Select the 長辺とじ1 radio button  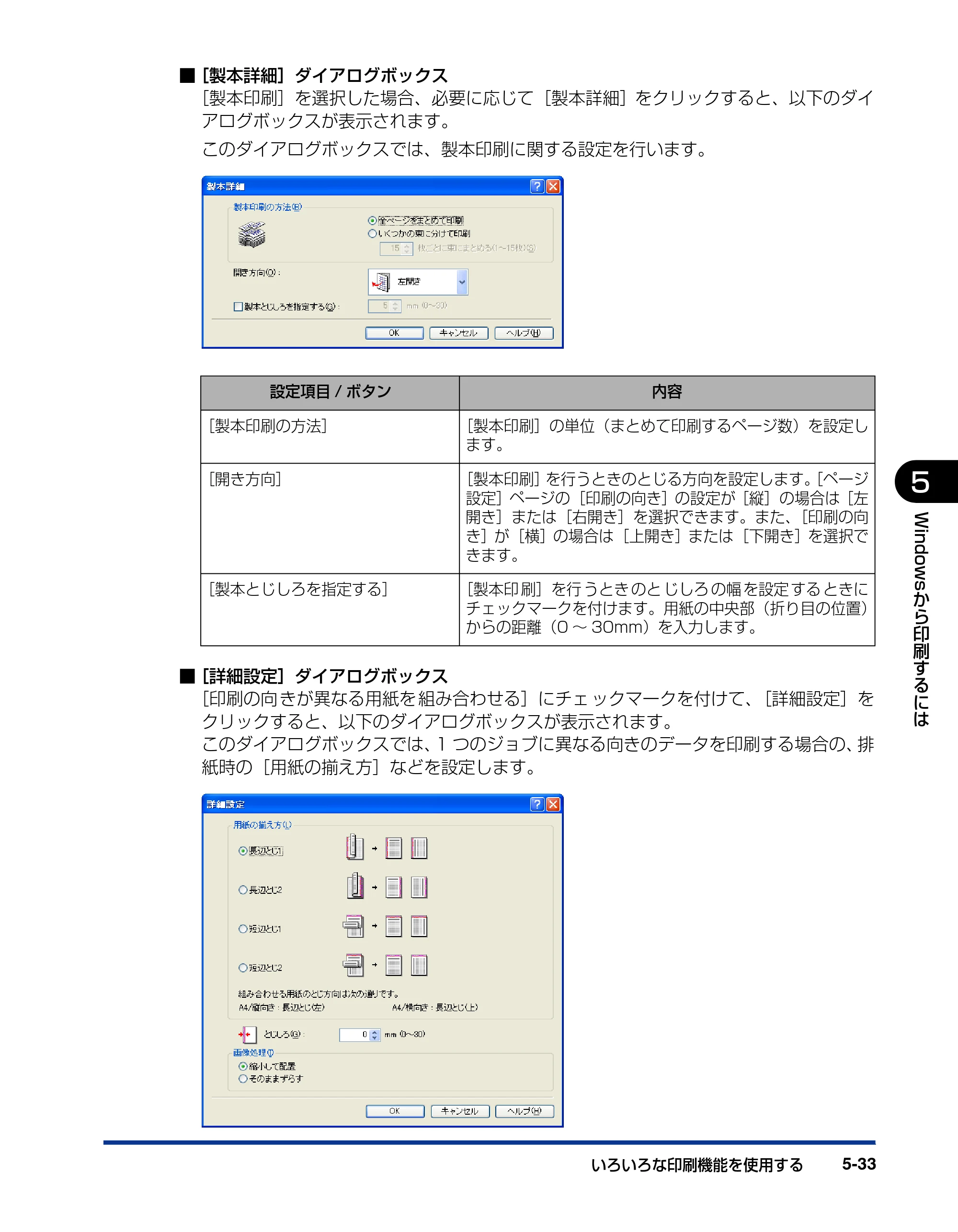[x=242, y=851]
